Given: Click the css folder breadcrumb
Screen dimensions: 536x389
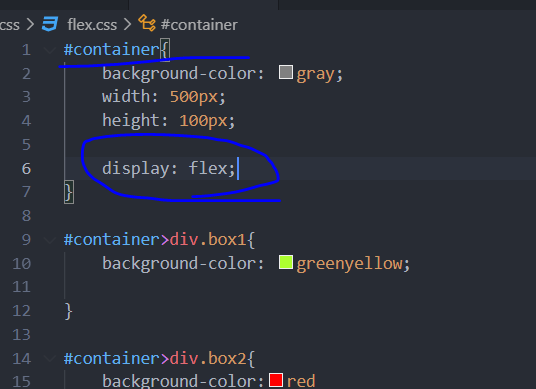Looking at the screenshot, I should (x=10, y=25).
